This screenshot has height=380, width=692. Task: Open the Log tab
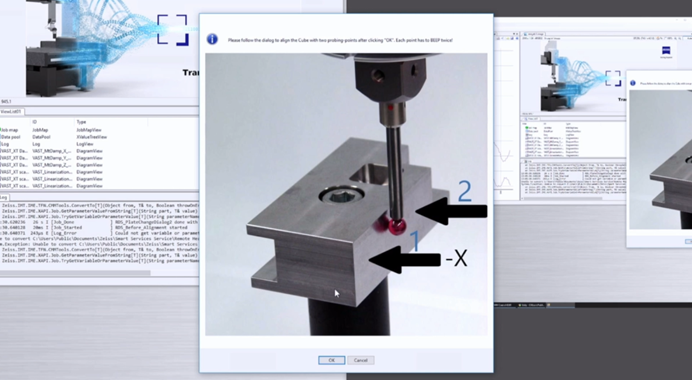tap(4, 197)
